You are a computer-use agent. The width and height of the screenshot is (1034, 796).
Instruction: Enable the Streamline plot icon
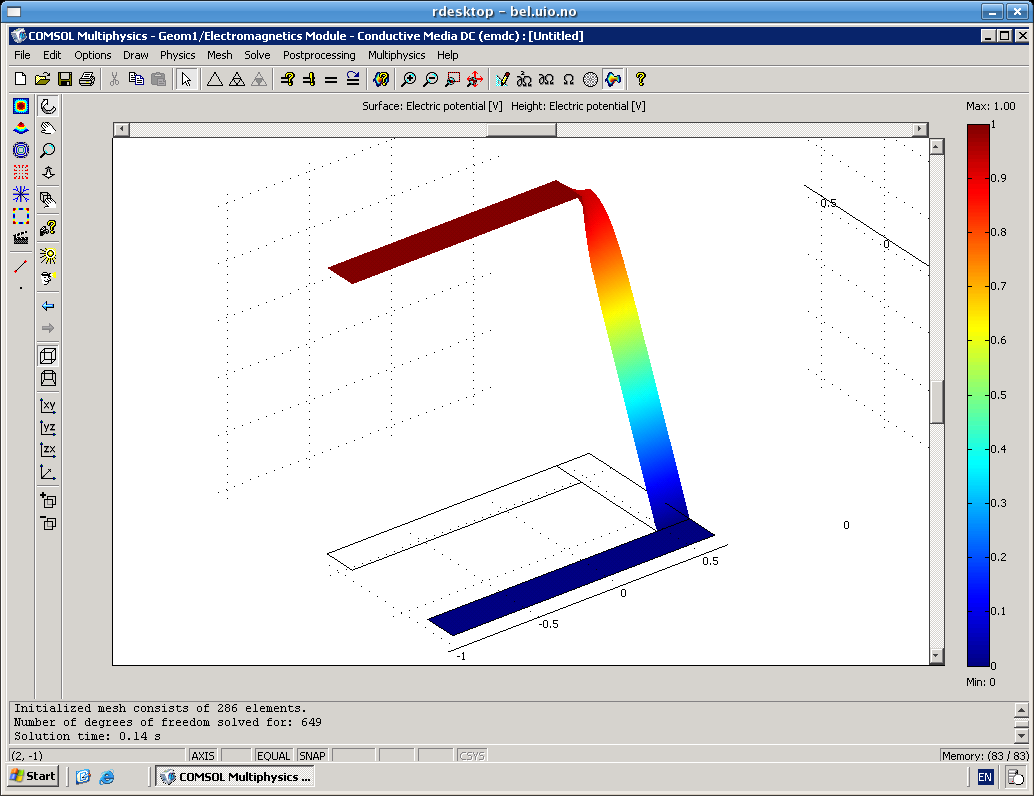(x=21, y=194)
